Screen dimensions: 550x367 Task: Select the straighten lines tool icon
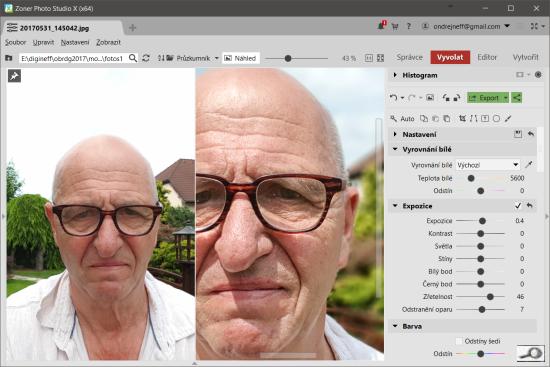[474, 119]
